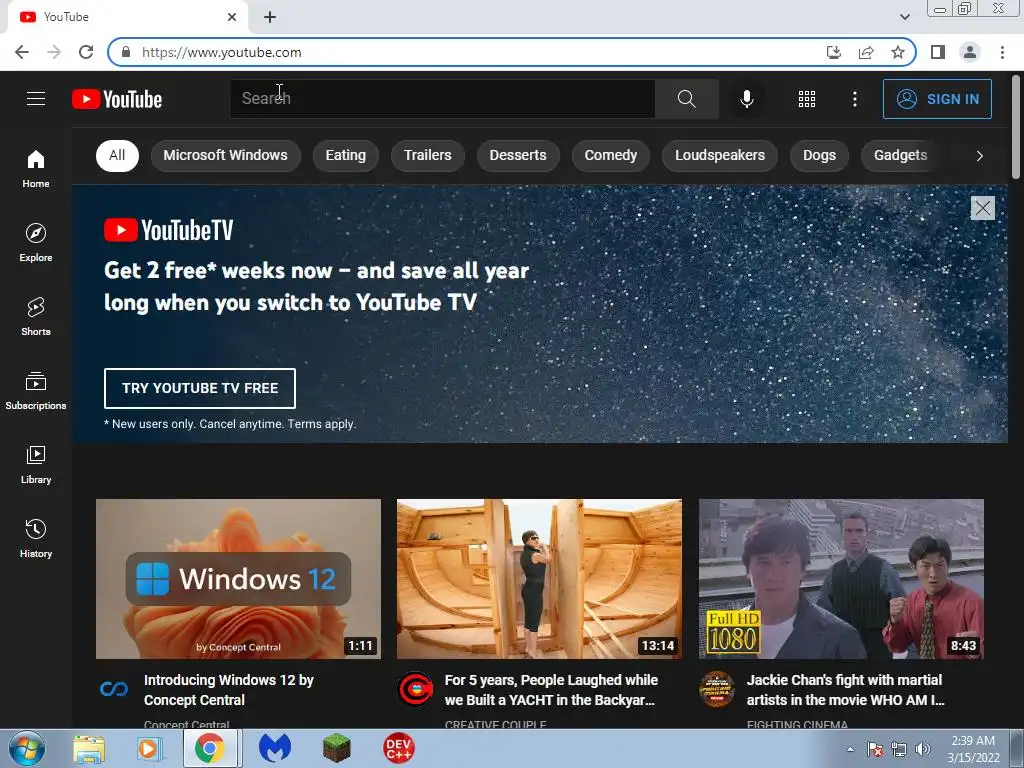Click Action Center flag tray icon

click(x=875, y=748)
